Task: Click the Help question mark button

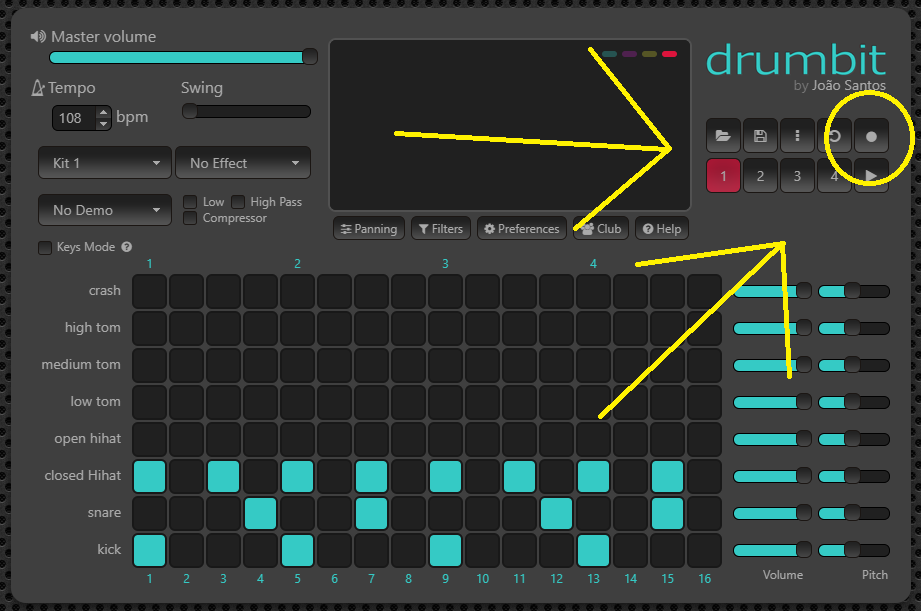Action: (x=661, y=229)
